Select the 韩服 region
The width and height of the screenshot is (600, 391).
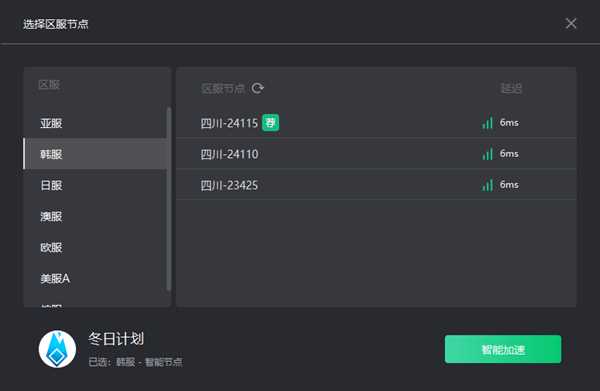pyautogui.click(x=95, y=154)
